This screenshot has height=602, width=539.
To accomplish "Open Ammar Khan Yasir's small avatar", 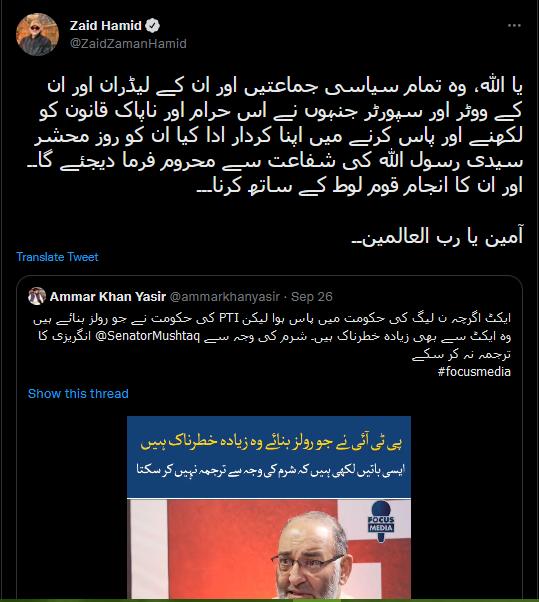I will pos(37,296).
